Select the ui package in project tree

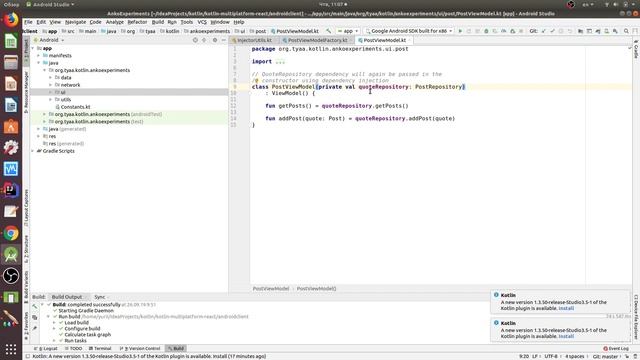click(x=63, y=92)
